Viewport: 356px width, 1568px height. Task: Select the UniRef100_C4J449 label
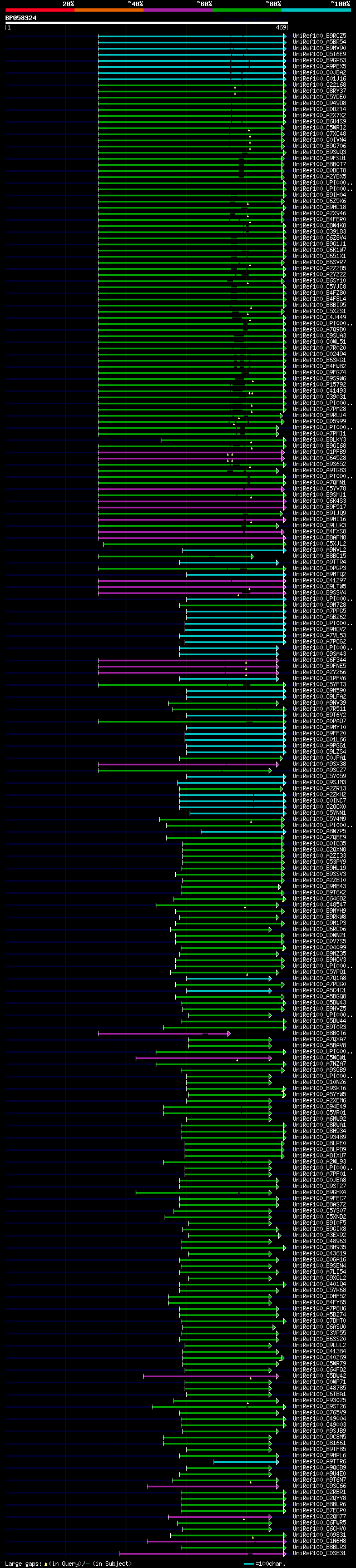point(319,317)
